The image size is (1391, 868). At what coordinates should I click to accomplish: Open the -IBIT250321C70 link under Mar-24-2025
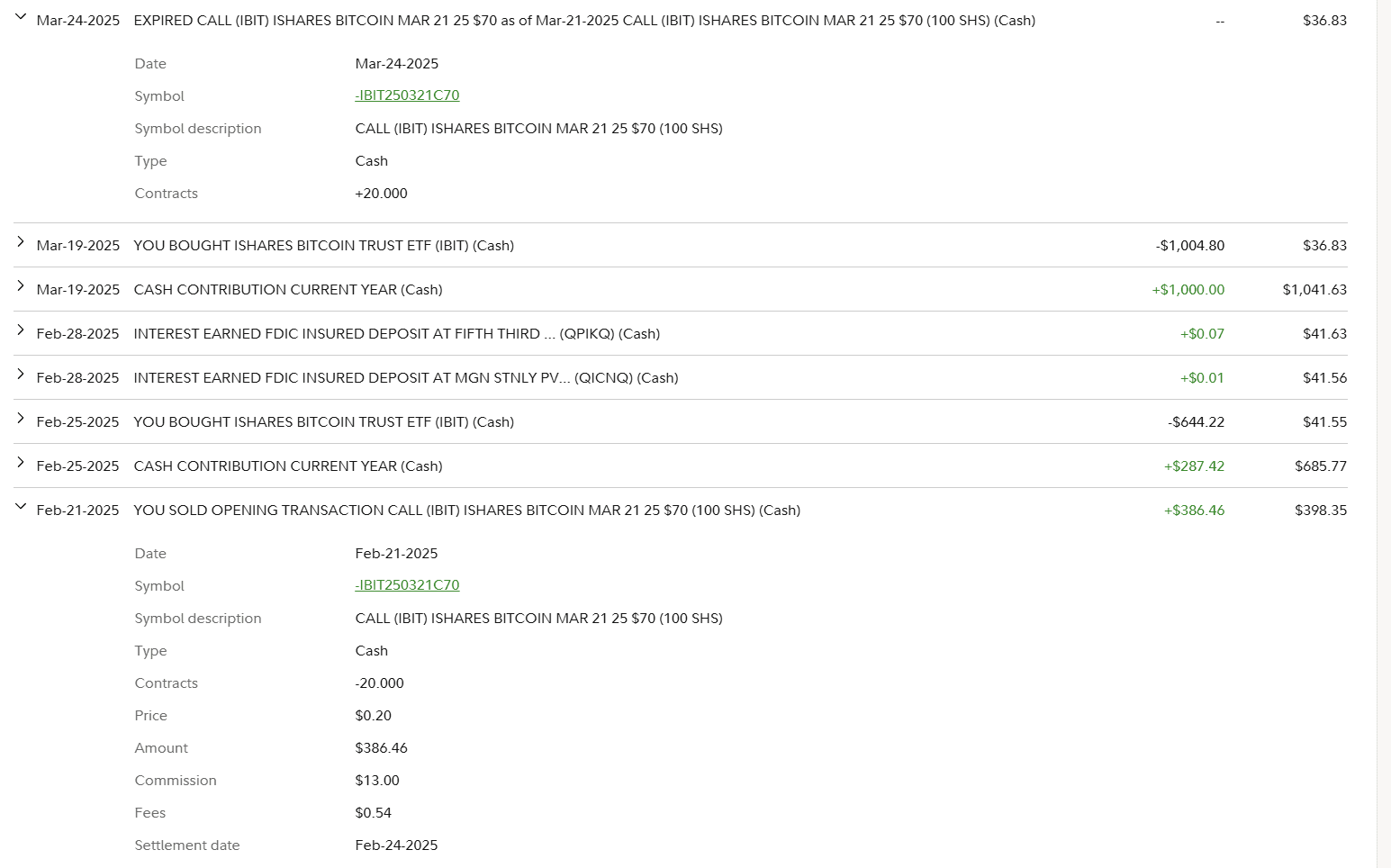[x=407, y=95]
